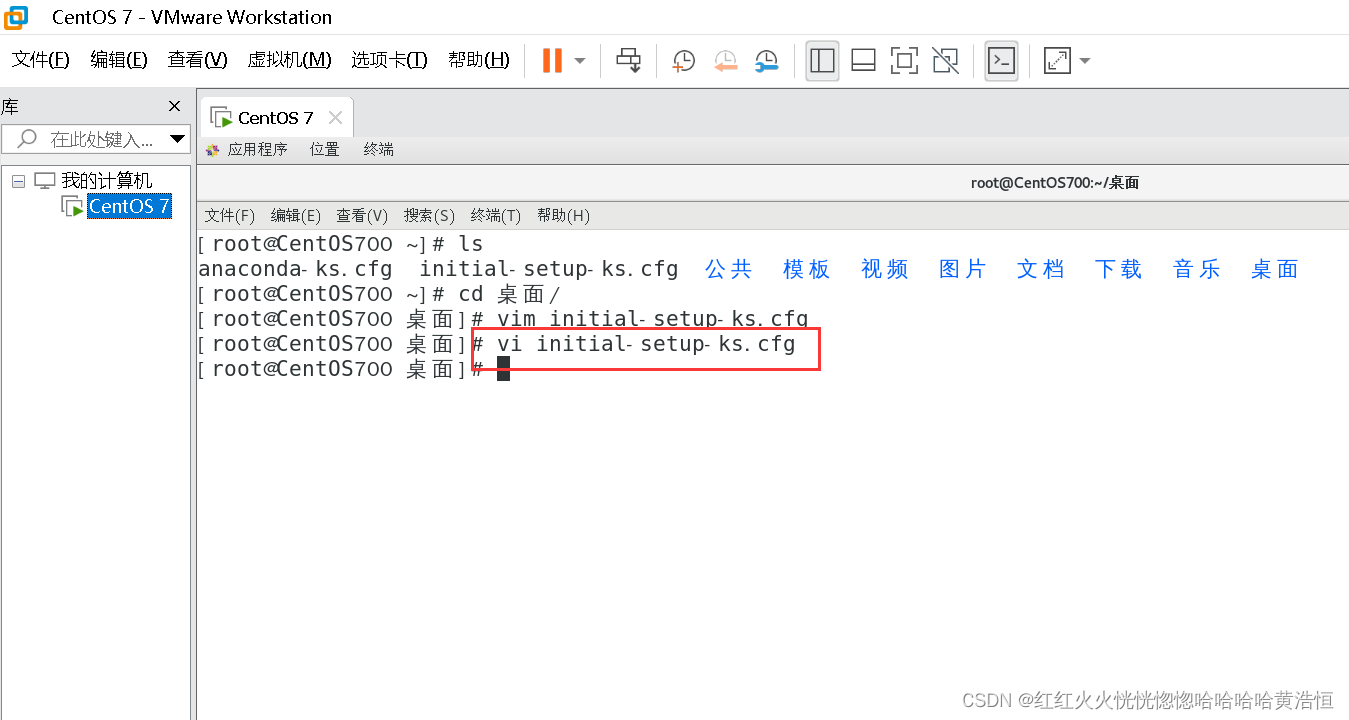Open the GNOME 位置 menu
The height and width of the screenshot is (720, 1349).
[324, 150]
